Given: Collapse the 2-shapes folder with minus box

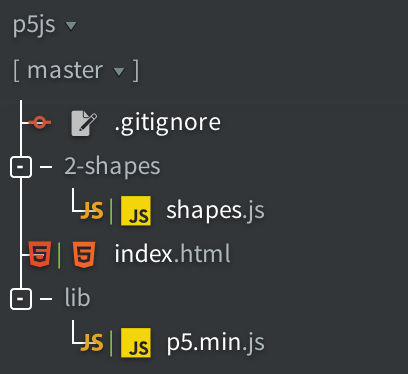Looking at the screenshot, I should (21, 166).
